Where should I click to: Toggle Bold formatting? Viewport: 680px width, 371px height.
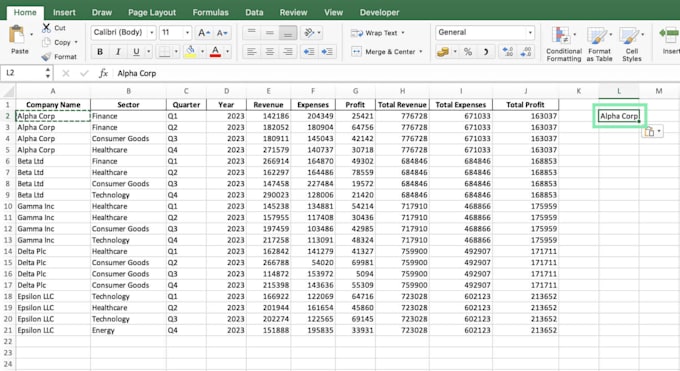[100, 52]
